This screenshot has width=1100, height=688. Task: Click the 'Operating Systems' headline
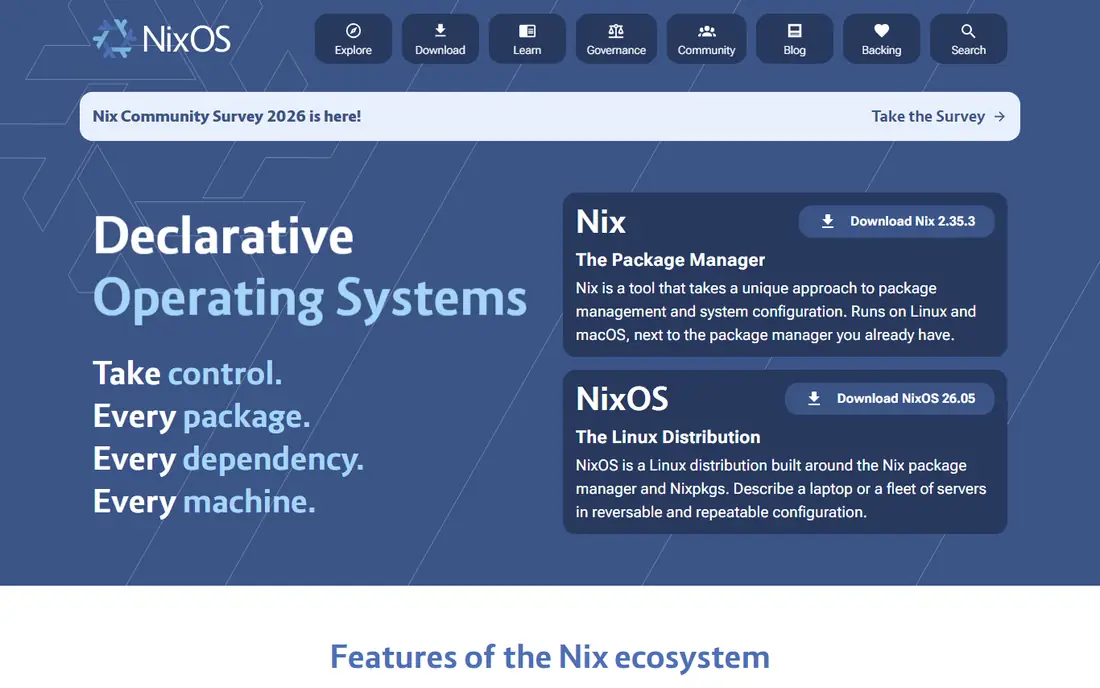(309, 299)
